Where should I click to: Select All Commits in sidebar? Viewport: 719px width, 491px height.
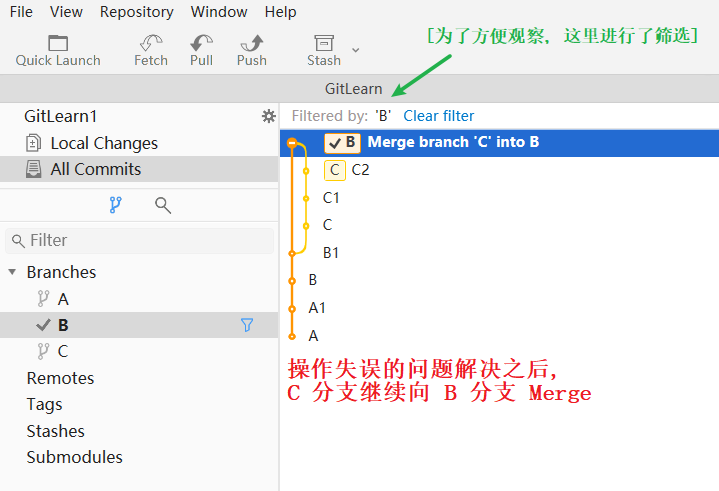click(95, 169)
